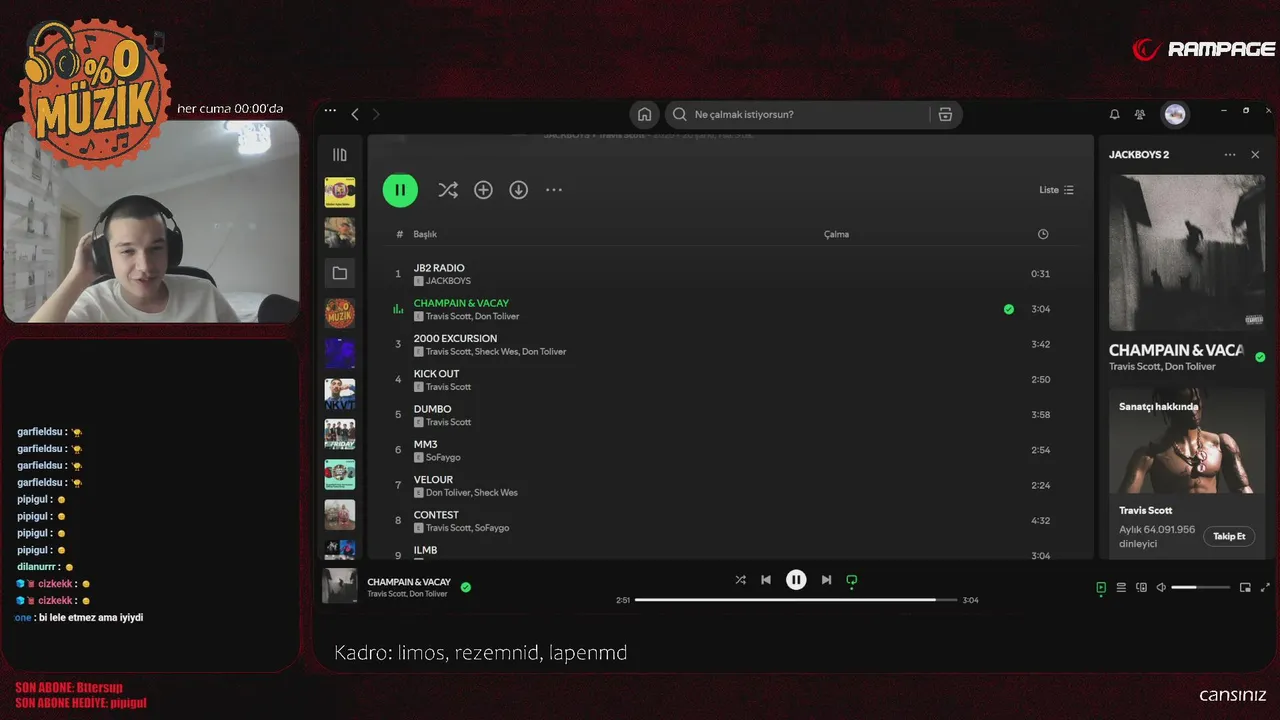Toggle smart shuffle next to the green button
The width and height of the screenshot is (1280, 720).
pyautogui.click(x=448, y=190)
